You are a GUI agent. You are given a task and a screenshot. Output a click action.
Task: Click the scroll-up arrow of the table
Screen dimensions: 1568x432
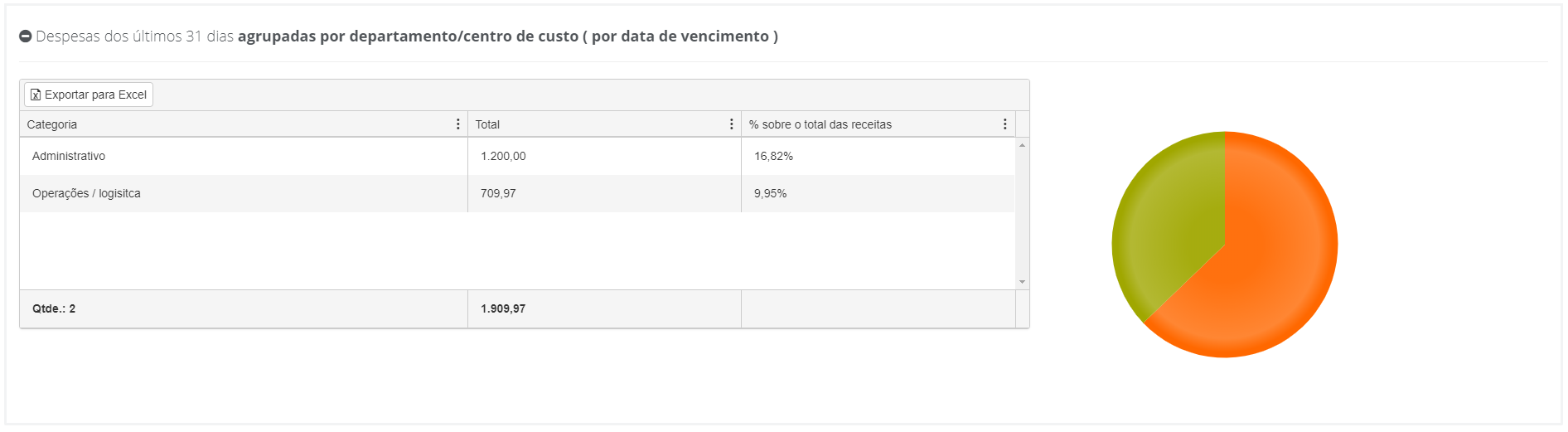pyautogui.click(x=1022, y=145)
